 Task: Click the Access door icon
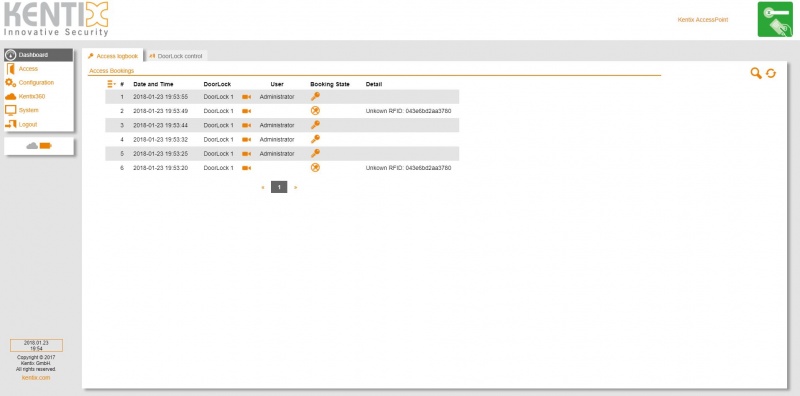pos(11,69)
